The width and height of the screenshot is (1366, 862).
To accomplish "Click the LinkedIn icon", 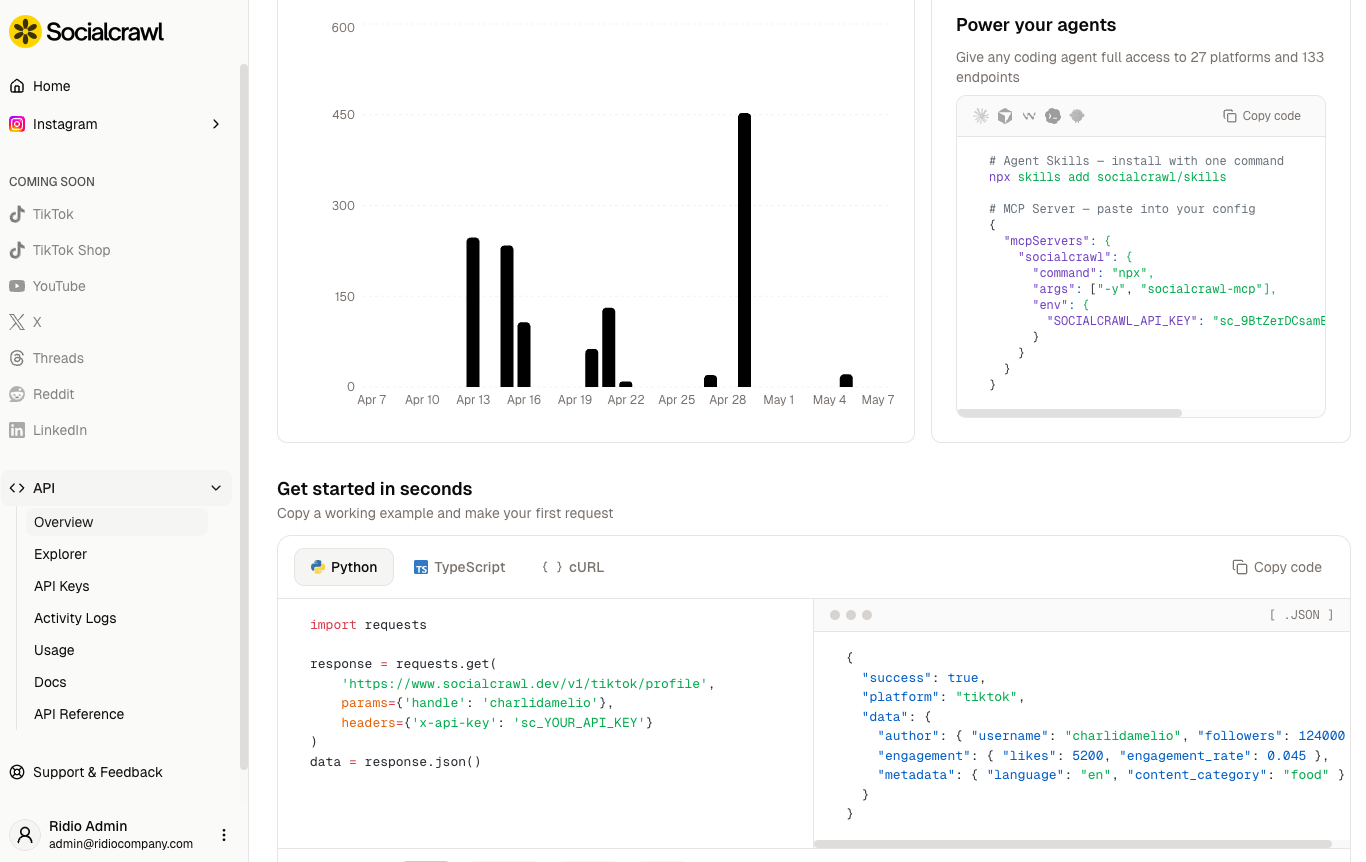I will pos(17,430).
